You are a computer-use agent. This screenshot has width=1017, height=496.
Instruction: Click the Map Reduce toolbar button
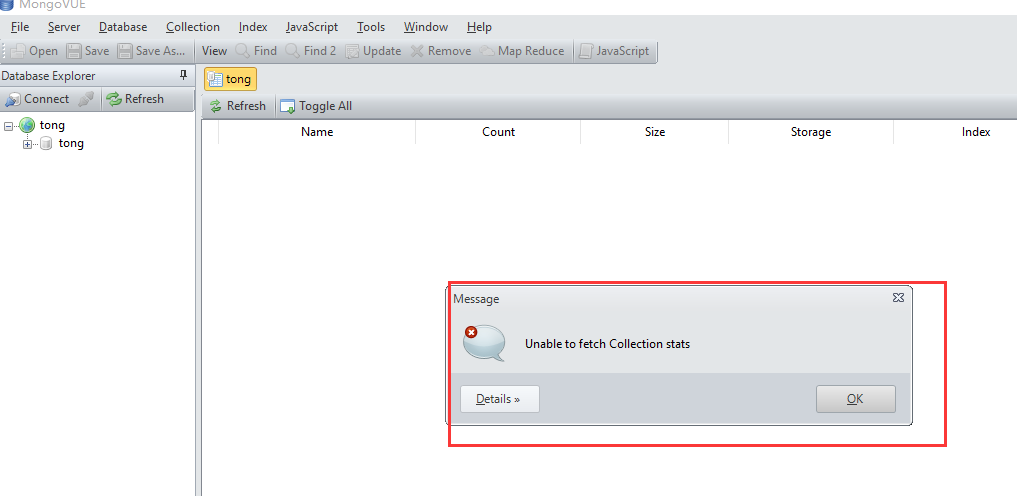click(x=522, y=51)
